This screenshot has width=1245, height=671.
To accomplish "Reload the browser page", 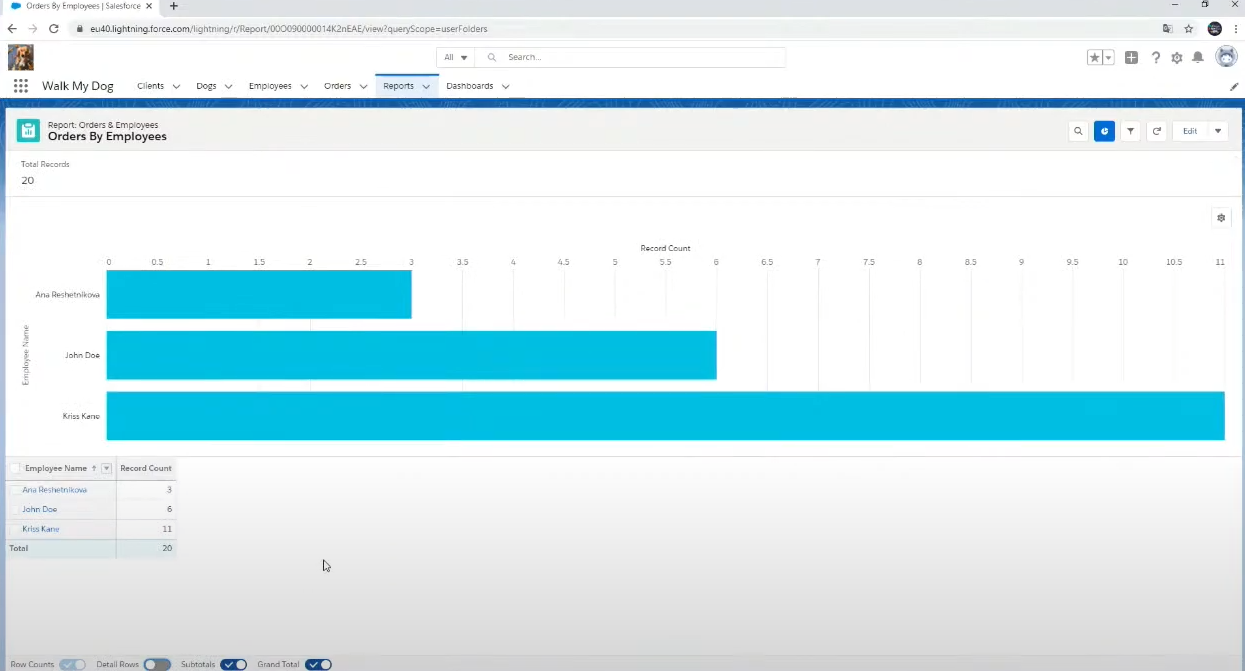I will (53, 29).
